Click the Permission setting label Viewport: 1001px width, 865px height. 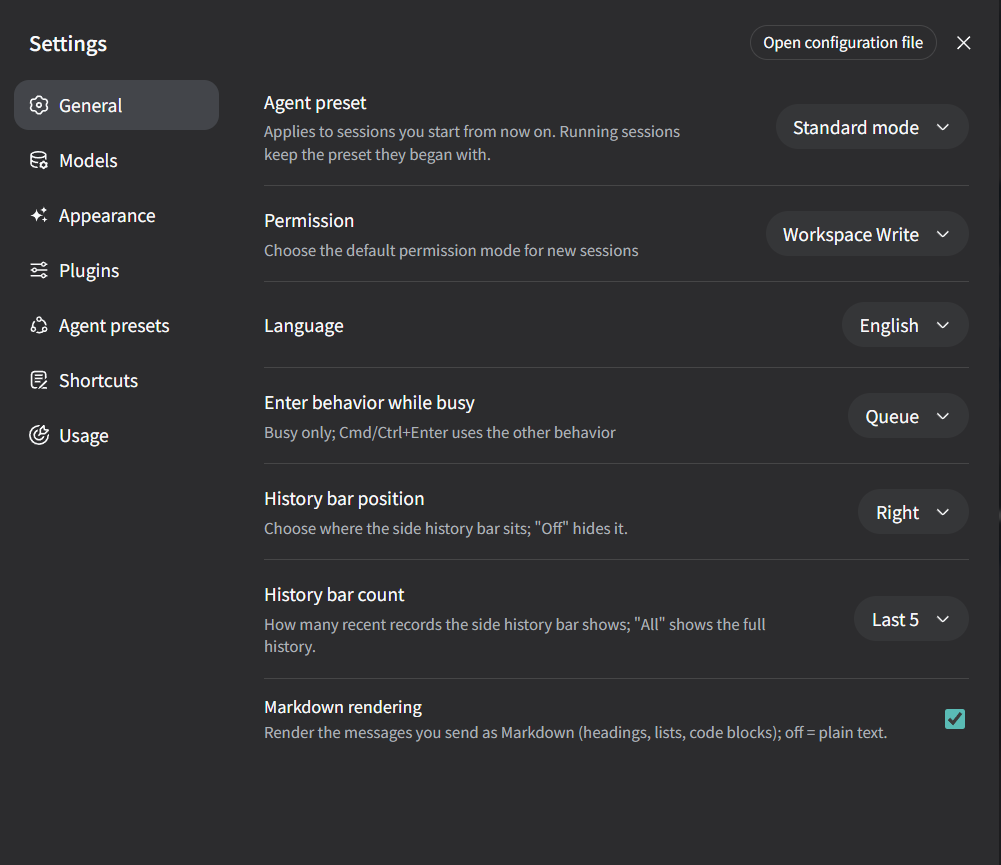[309, 220]
